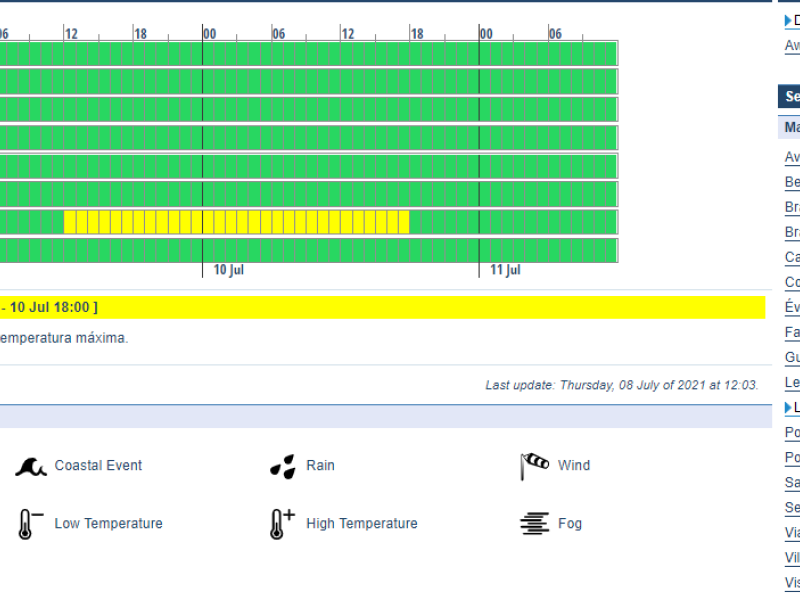This screenshot has height=600, width=800.
Task: Click the Low Temperature thermometer icon
Action: pyautogui.click(x=30, y=524)
